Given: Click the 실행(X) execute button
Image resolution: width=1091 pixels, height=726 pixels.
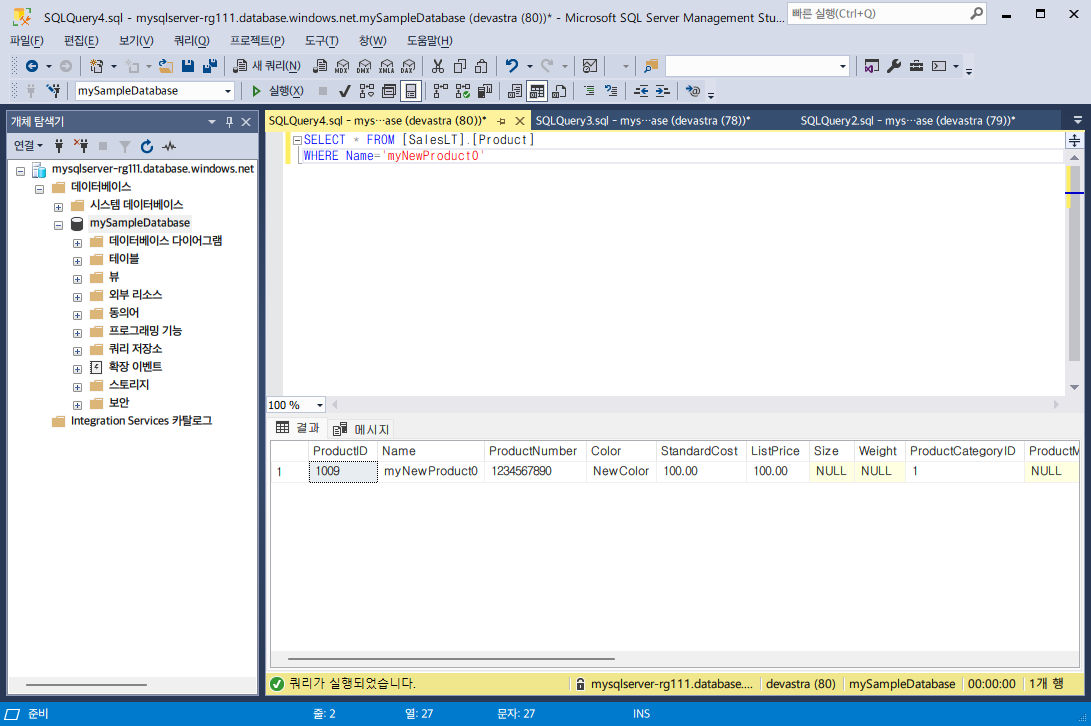Looking at the screenshot, I should [x=278, y=90].
